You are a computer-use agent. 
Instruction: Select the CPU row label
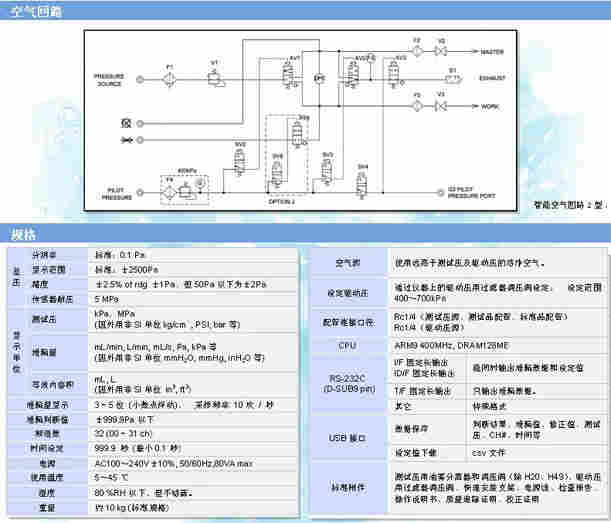[347, 344]
